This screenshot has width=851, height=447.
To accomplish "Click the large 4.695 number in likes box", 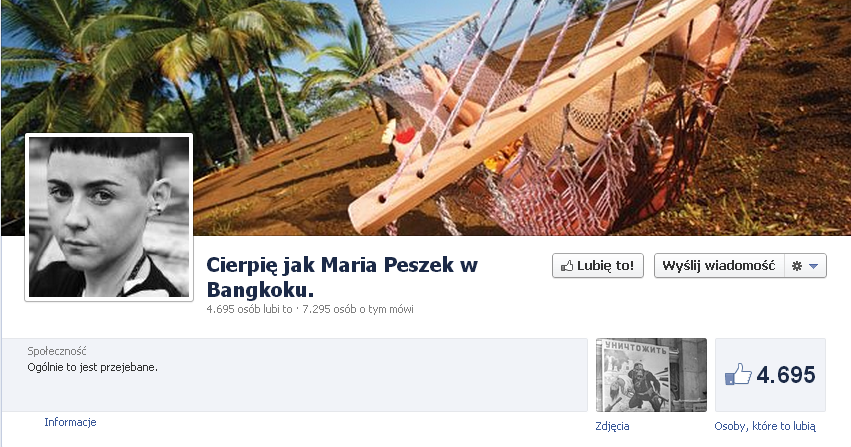I will click(x=786, y=375).
